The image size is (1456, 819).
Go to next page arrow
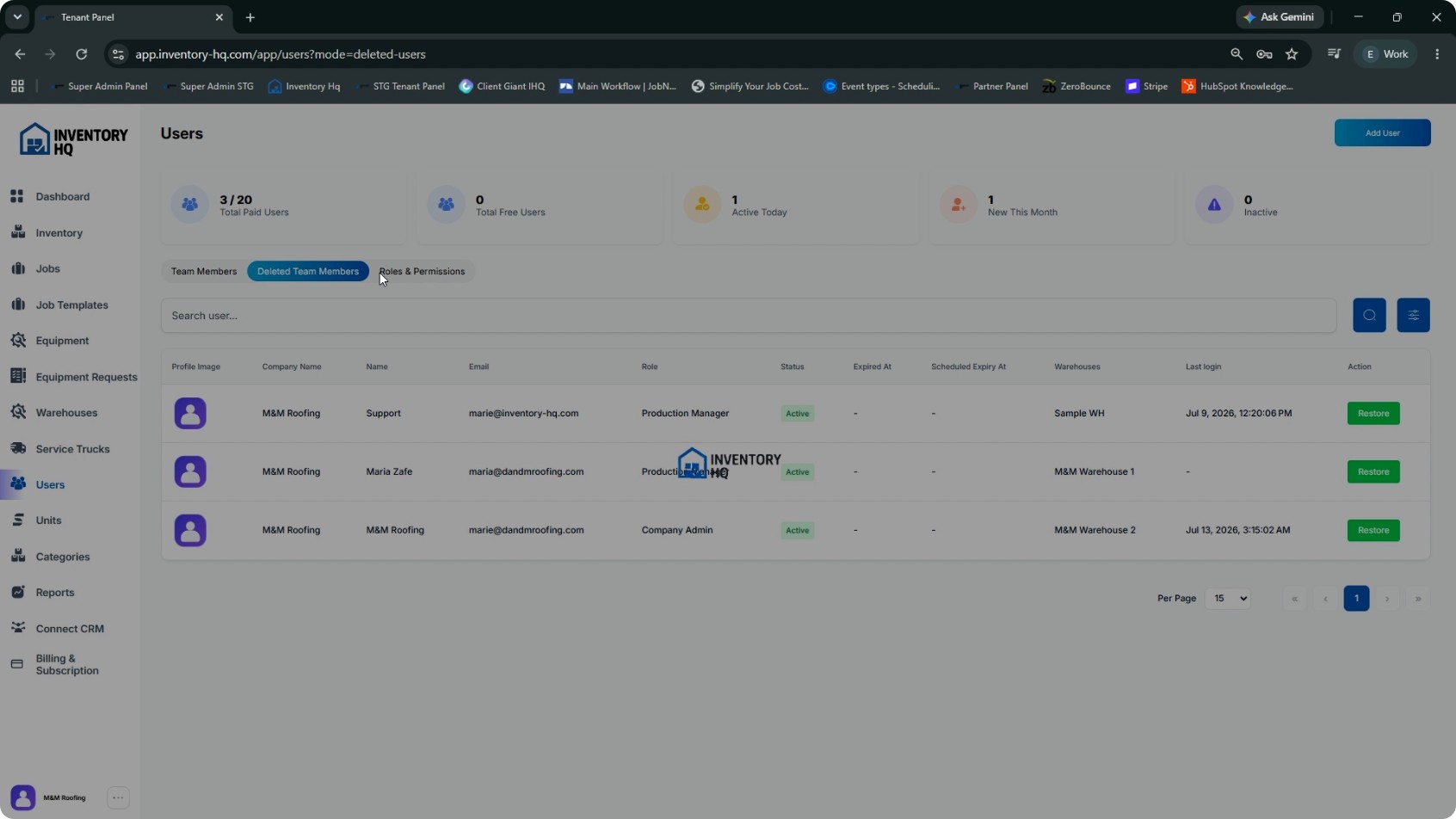[1387, 599]
